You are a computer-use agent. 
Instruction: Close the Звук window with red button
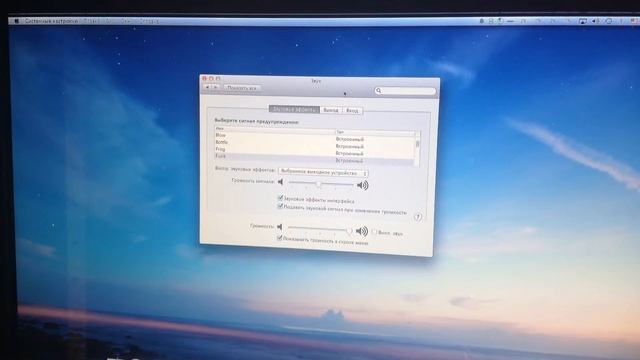click(204, 78)
